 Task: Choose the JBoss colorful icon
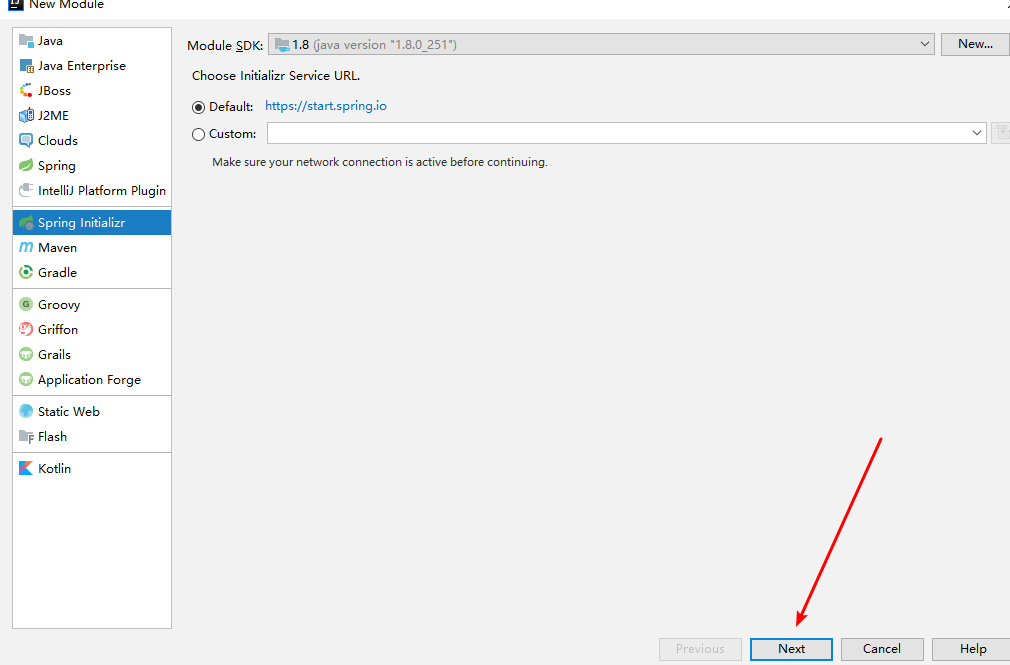26,91
